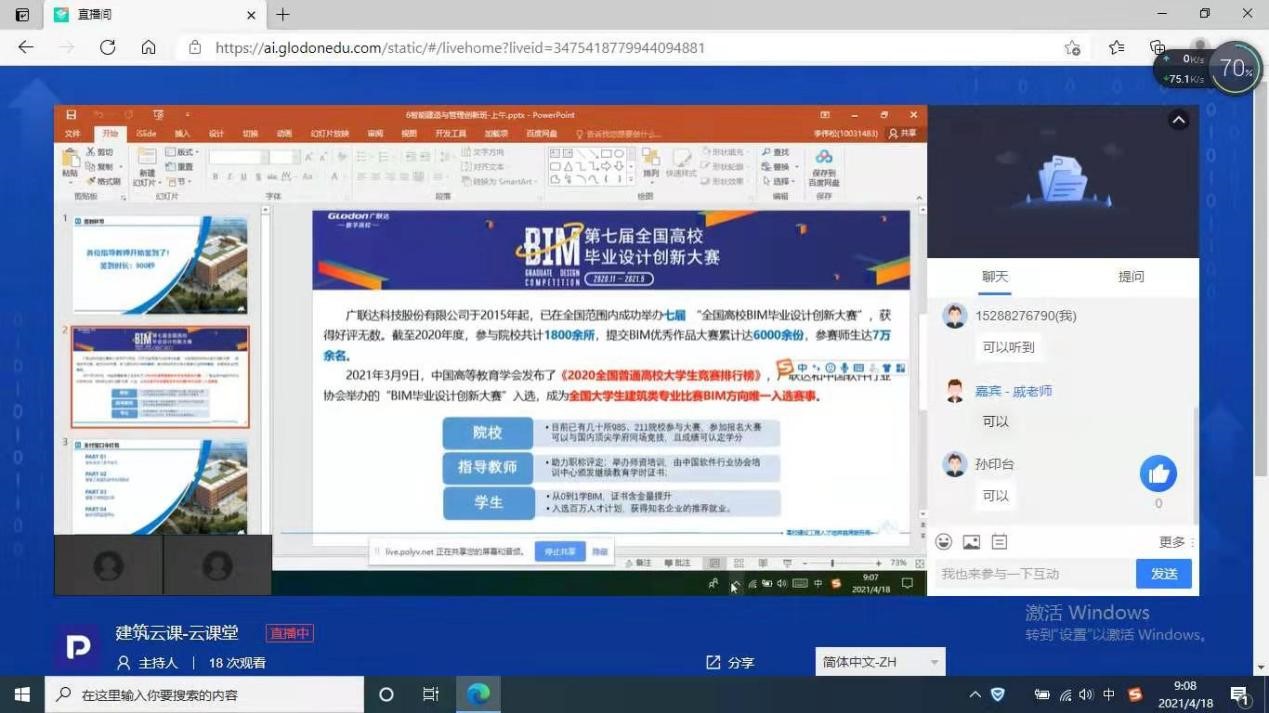Click 隐藏 in the screen sharing bar
Screen dimensions: 1269x713
(x=600, y=551)
